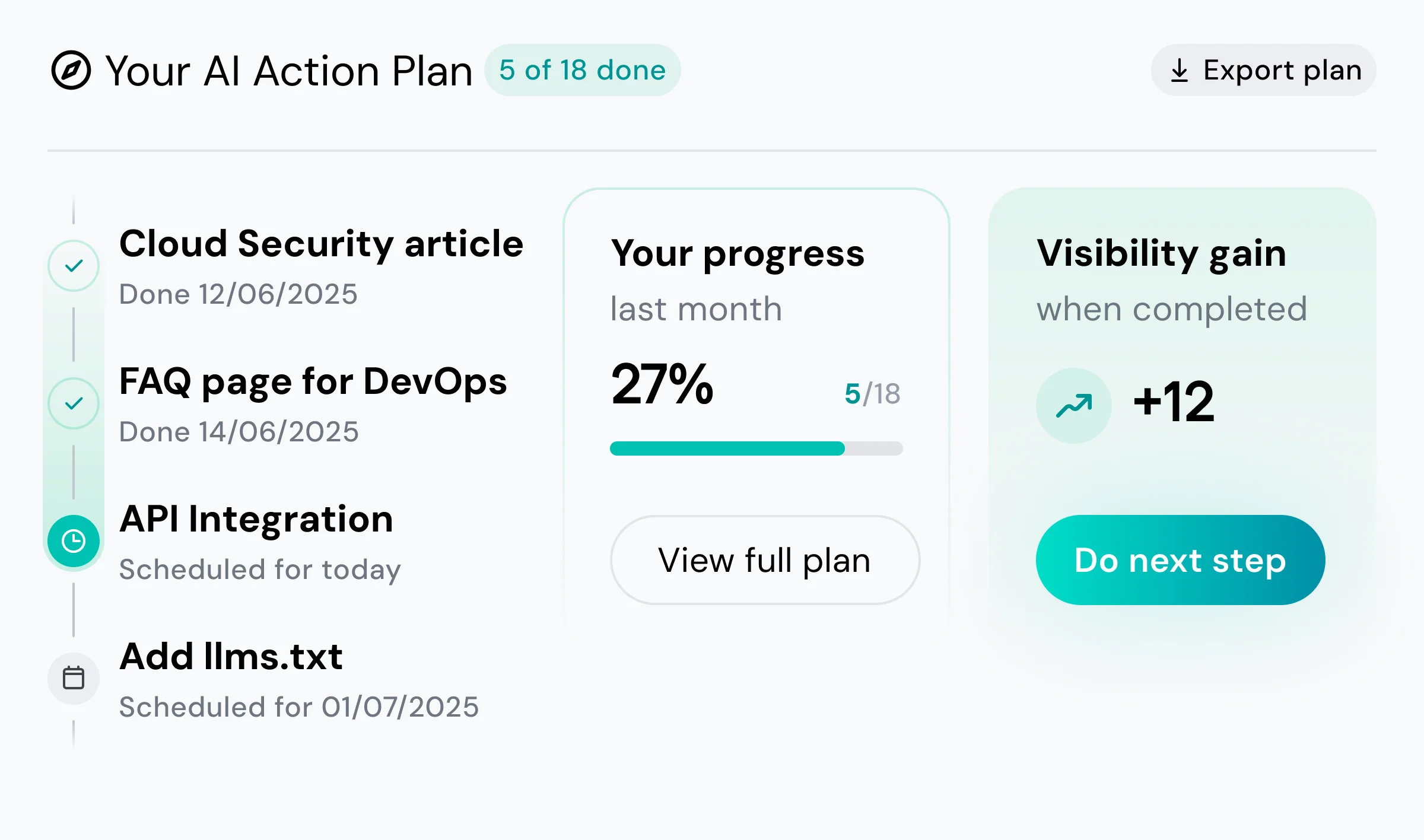Viewport: 1424px width, 840px height.
Task: Open the Add llms.txt task
Action: coord(231,657)
